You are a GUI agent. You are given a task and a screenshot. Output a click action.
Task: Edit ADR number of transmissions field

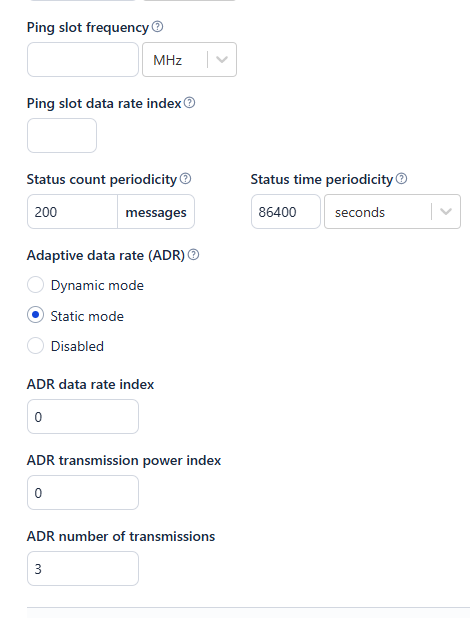click(83, 569)
